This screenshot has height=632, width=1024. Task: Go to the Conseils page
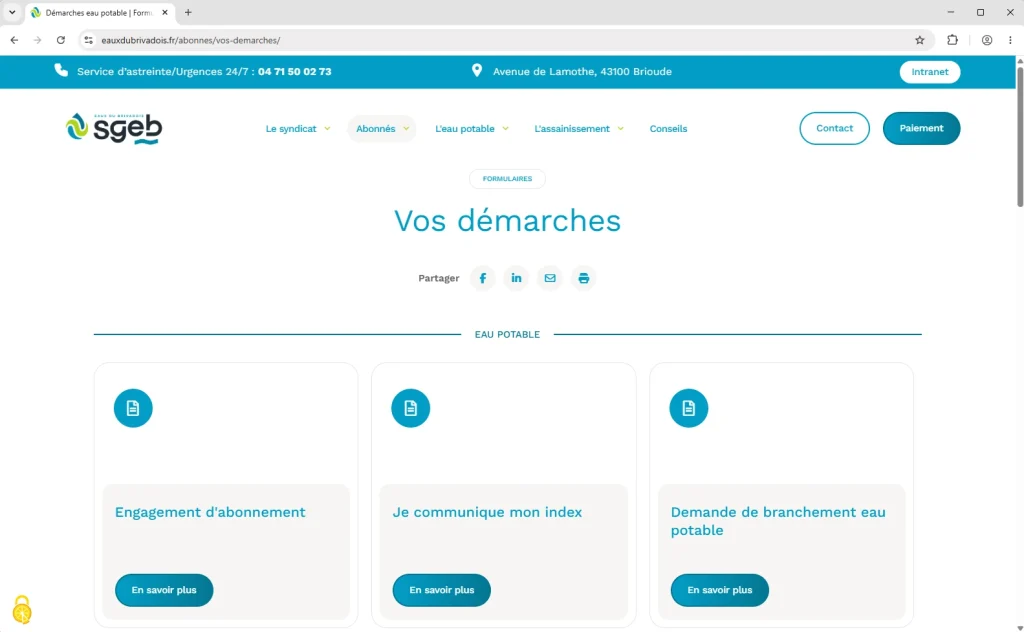(x=668, y=129)
